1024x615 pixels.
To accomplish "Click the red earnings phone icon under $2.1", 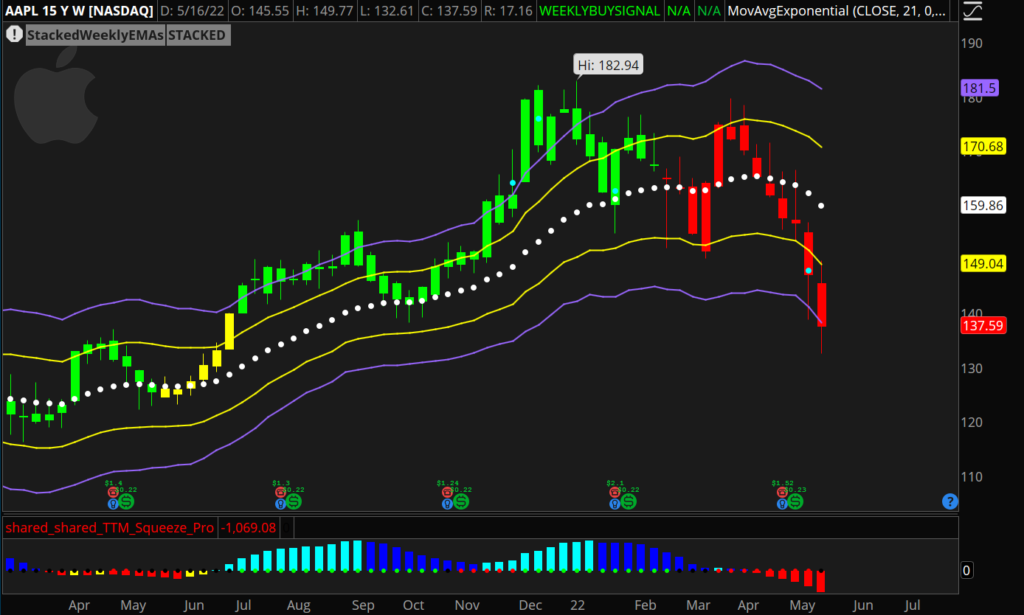I will (x=615, y=492).
